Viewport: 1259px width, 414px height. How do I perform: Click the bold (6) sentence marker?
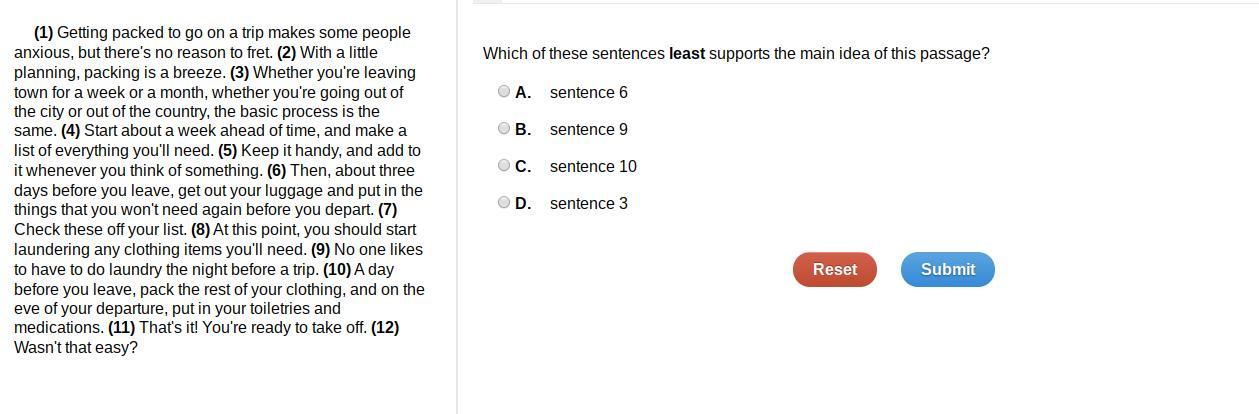(x=276, y=171)
